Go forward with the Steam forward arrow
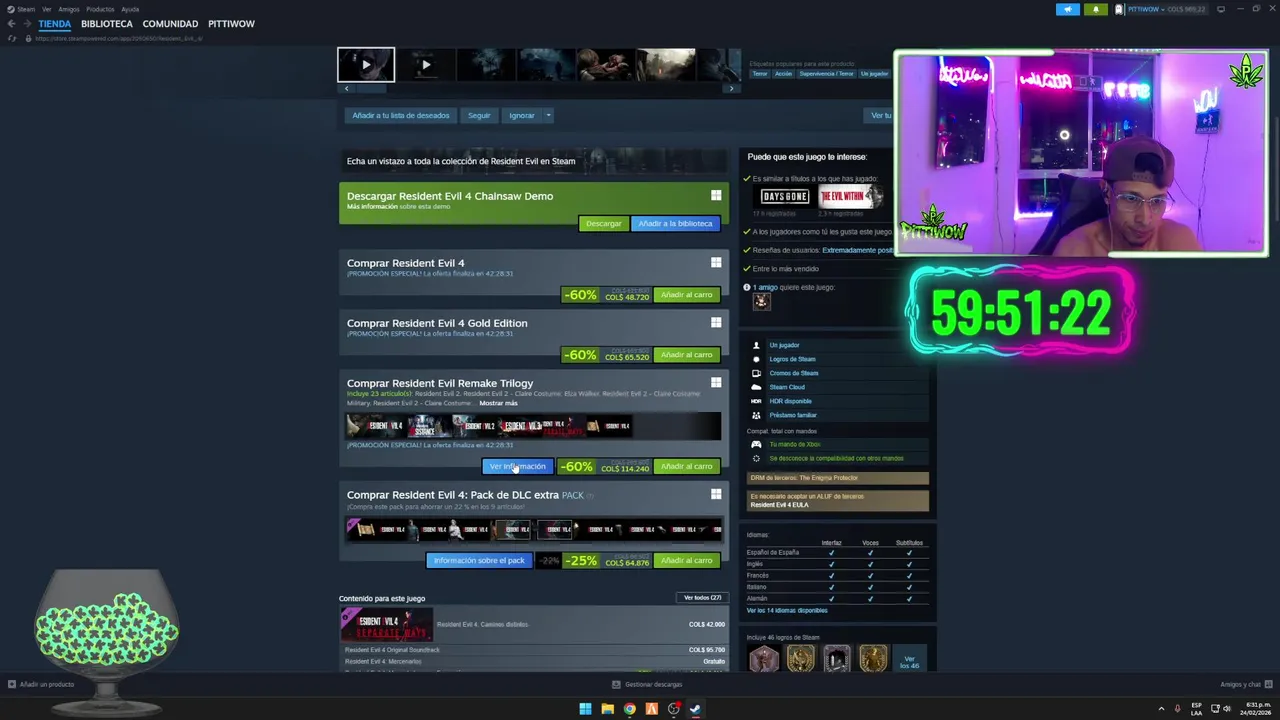Viewport: 1280px width, 720px height. point(25,24)
